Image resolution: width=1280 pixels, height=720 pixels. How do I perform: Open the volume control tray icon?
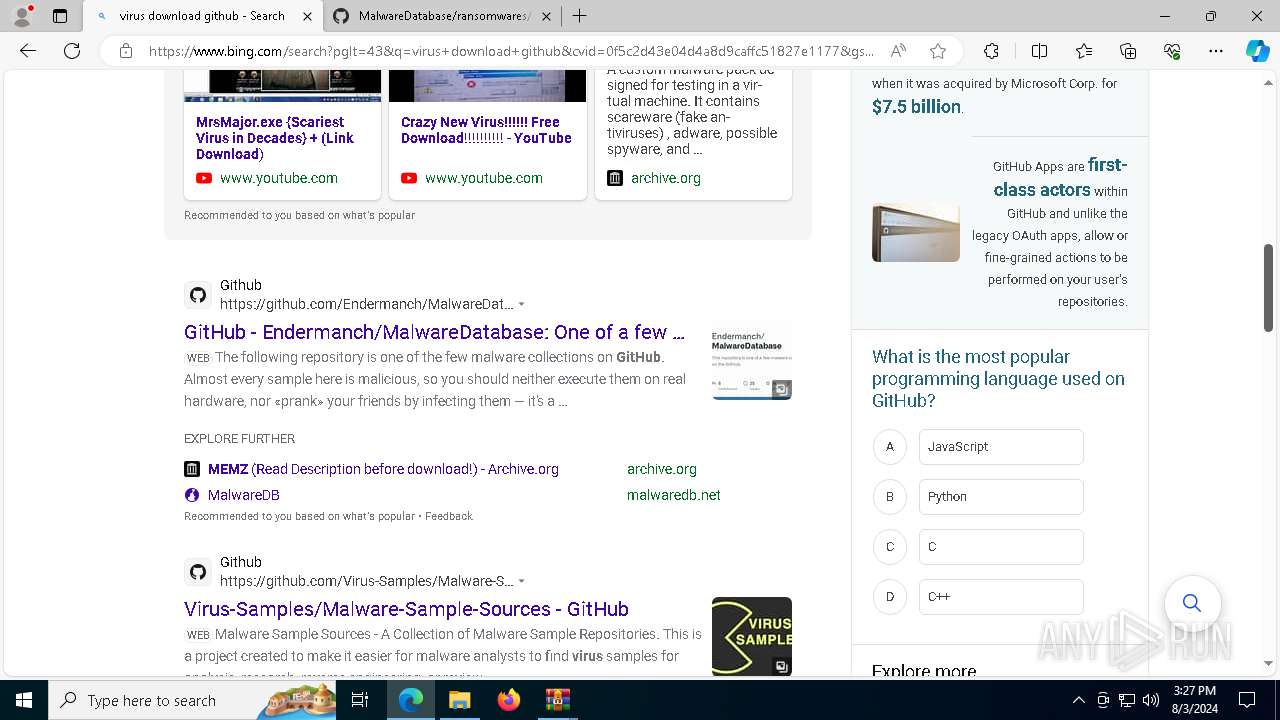[1151, 700]
